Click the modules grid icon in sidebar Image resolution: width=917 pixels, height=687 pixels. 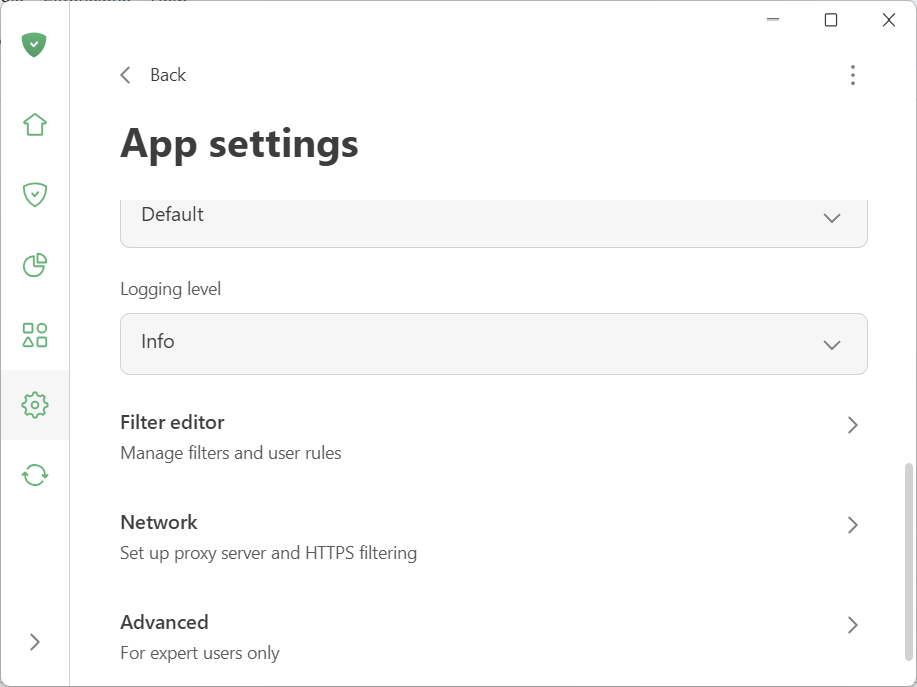pos(34,335)
